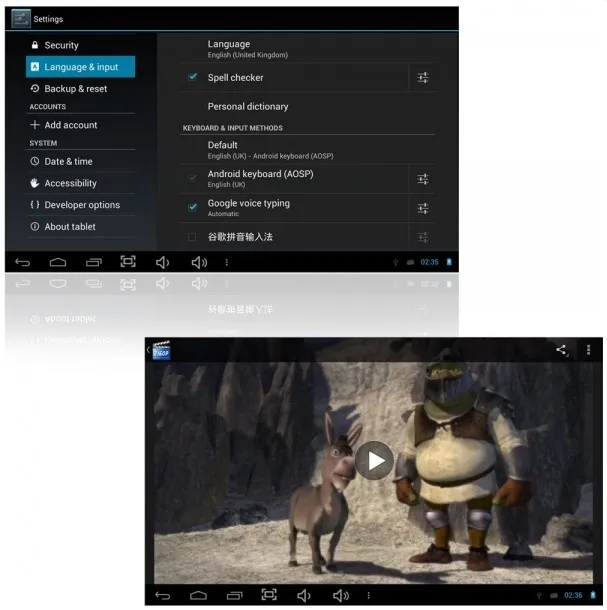Open video player overflow menu

(x=588, y=350)
